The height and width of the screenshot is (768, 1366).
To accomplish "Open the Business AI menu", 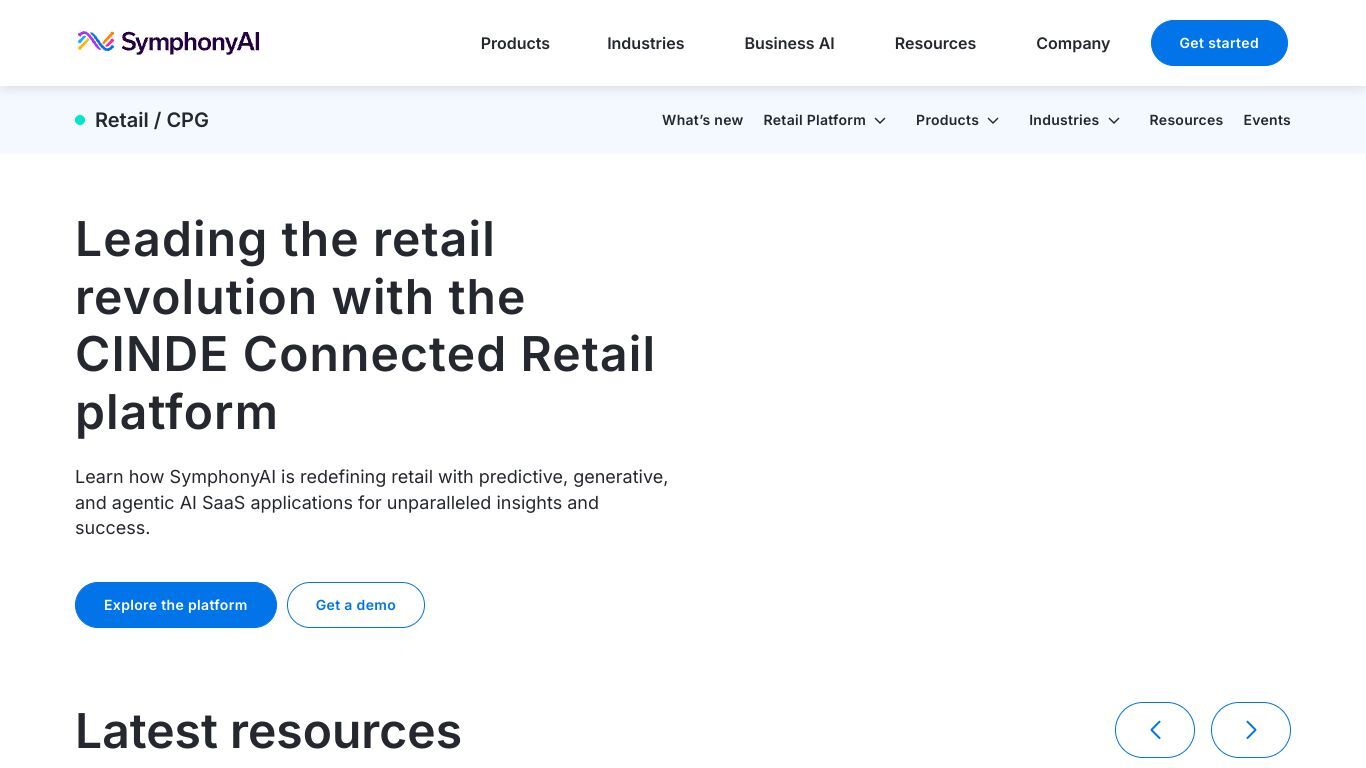I will tap(789, 43).
